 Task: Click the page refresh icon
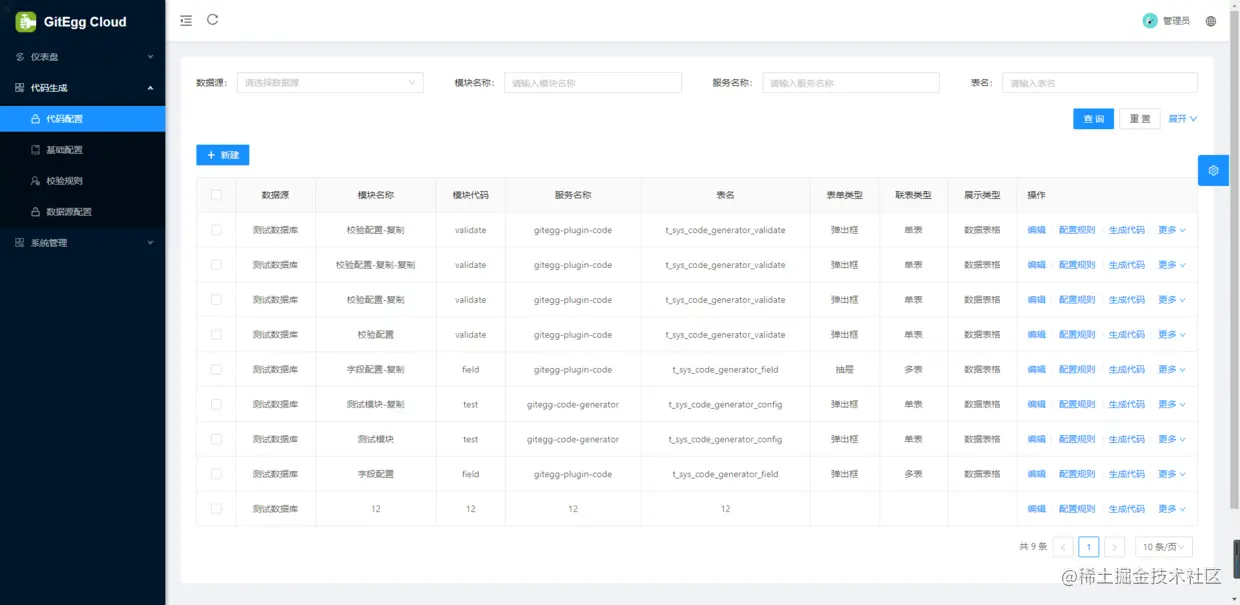(211, 20)
